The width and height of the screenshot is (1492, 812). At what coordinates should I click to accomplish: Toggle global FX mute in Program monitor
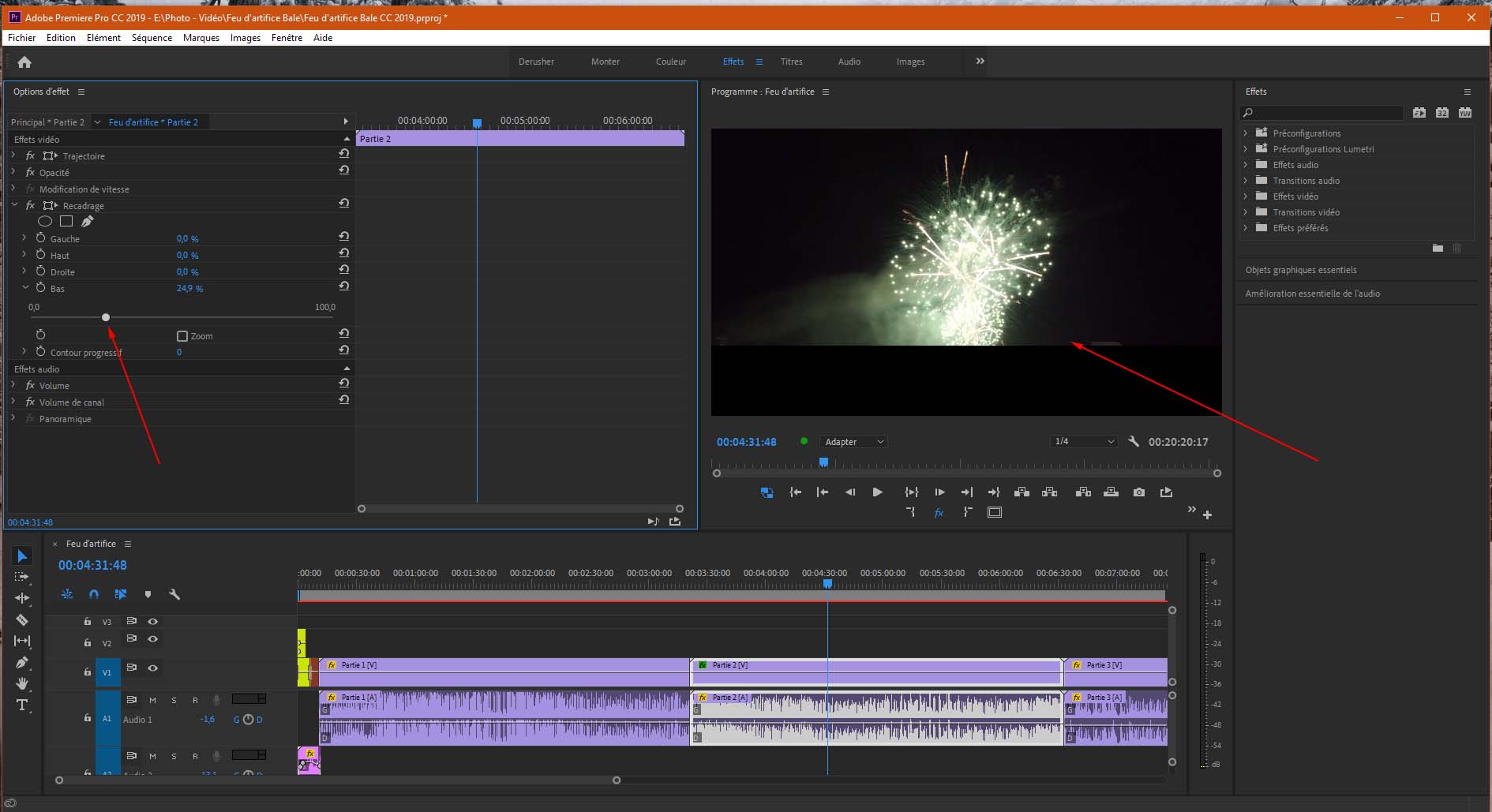click(939, 513)
